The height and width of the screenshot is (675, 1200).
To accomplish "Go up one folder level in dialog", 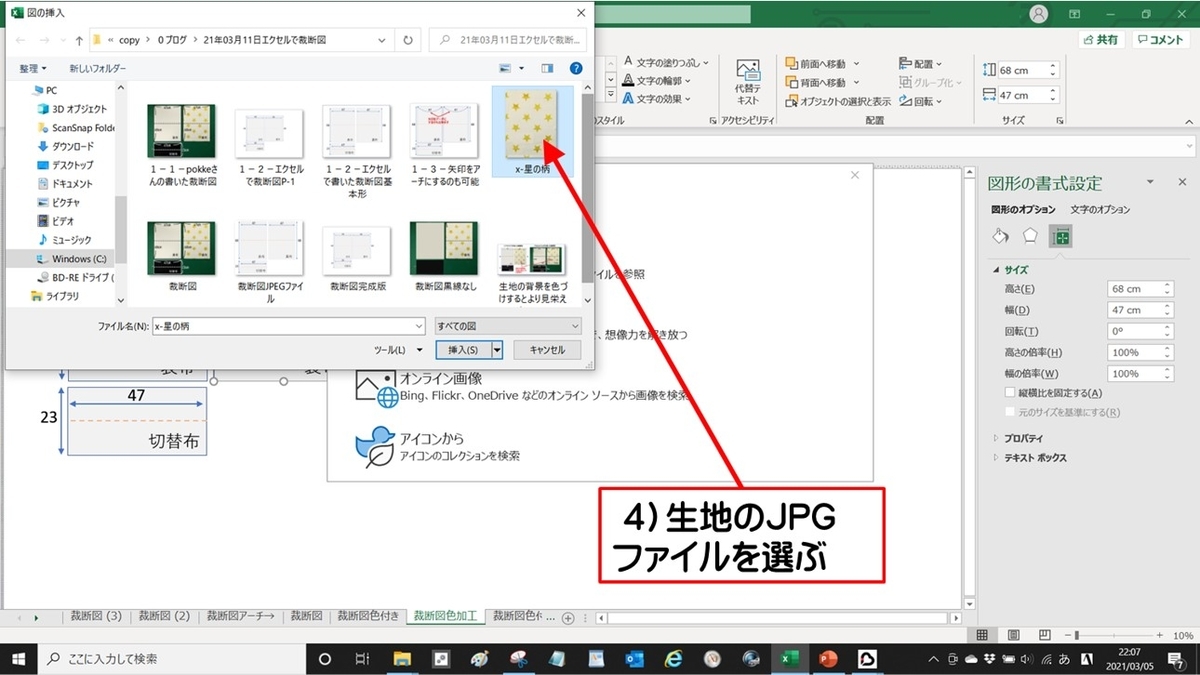I will [78, 41].
